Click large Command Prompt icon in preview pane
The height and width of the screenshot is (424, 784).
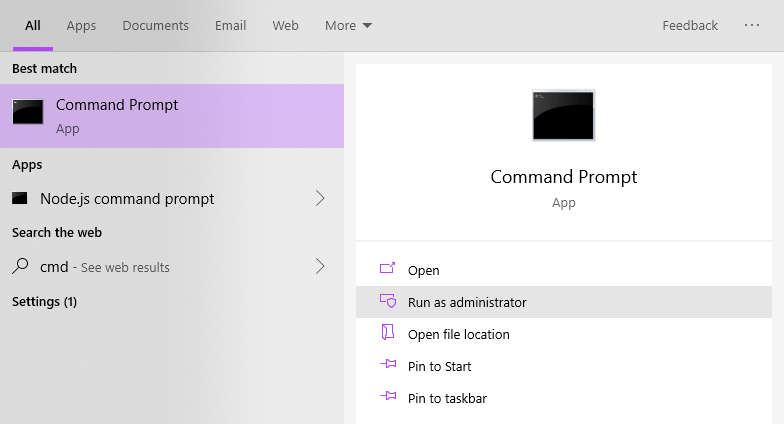coord(563,115)
